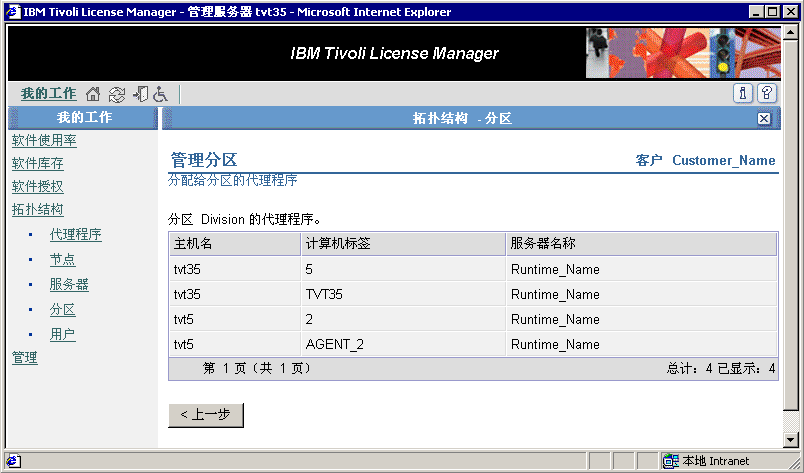Click the 主机名 column header
This screenshot has height=473, width=804.
[235, 244]
